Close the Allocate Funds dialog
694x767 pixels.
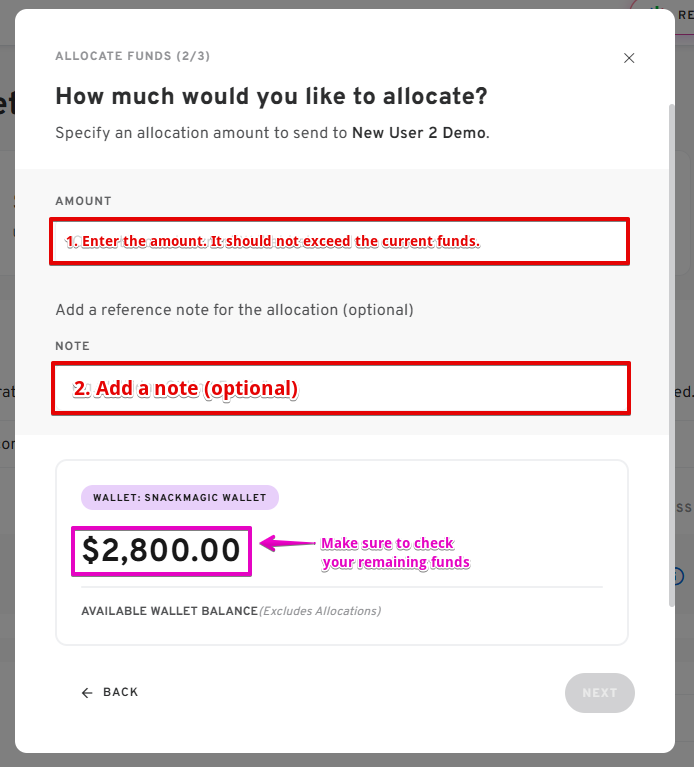click(629, 58)
